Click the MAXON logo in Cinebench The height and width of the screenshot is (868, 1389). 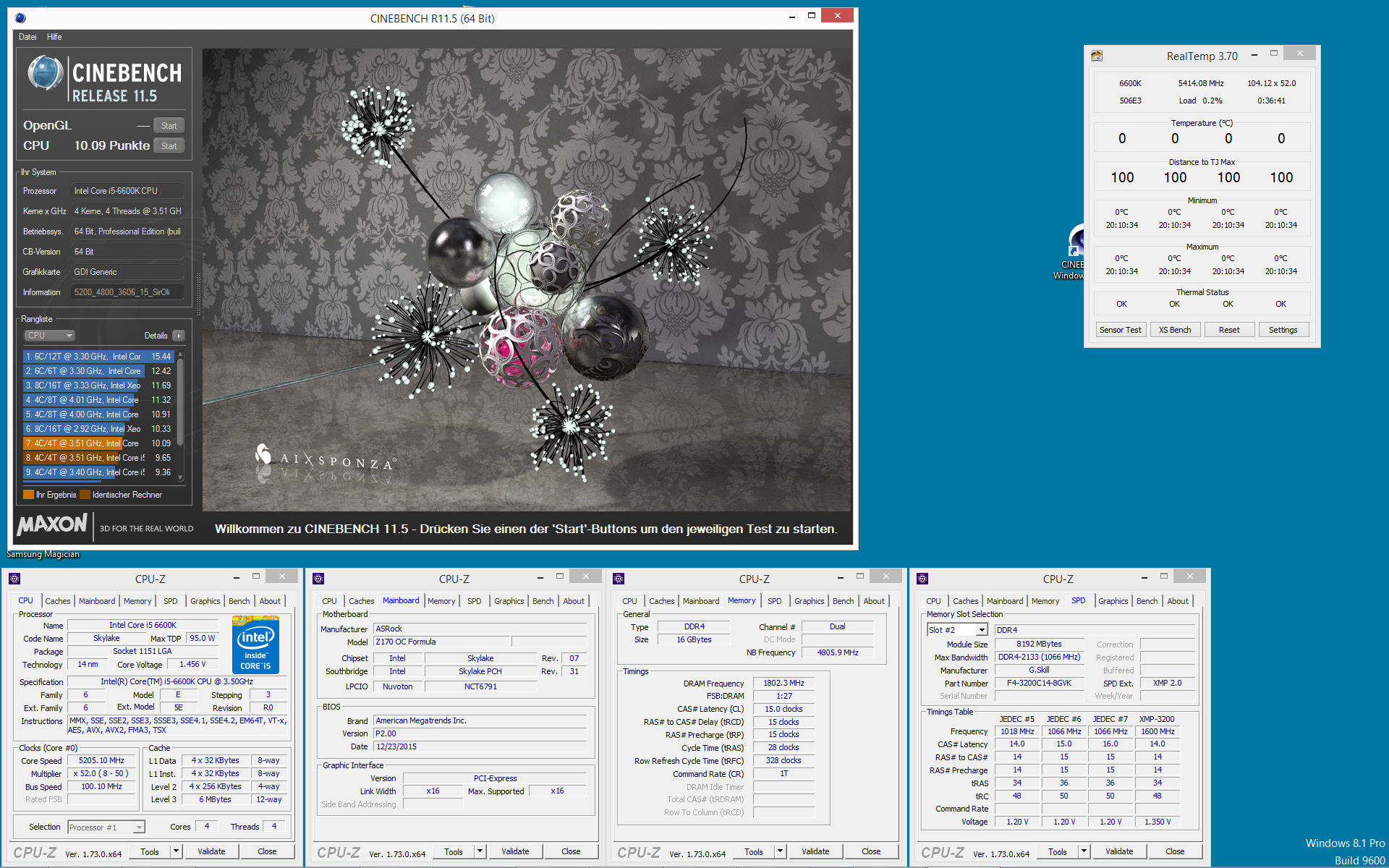pos(52,525)
